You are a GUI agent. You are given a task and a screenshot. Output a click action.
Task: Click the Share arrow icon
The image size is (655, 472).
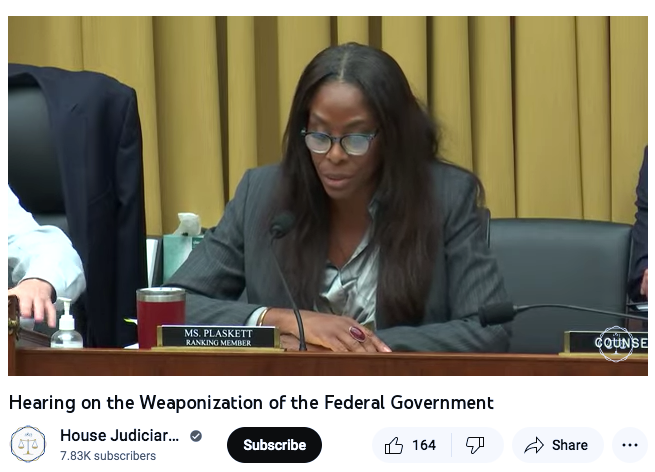tap(534, 445)
